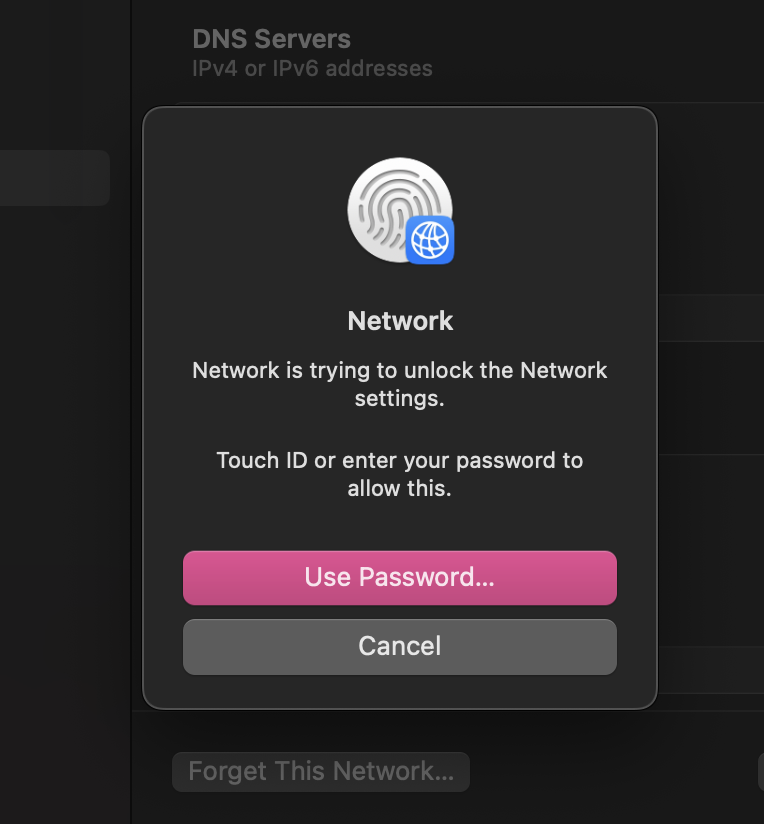
Task: Click the bold Network dialog title
Action: click(400, 321)
